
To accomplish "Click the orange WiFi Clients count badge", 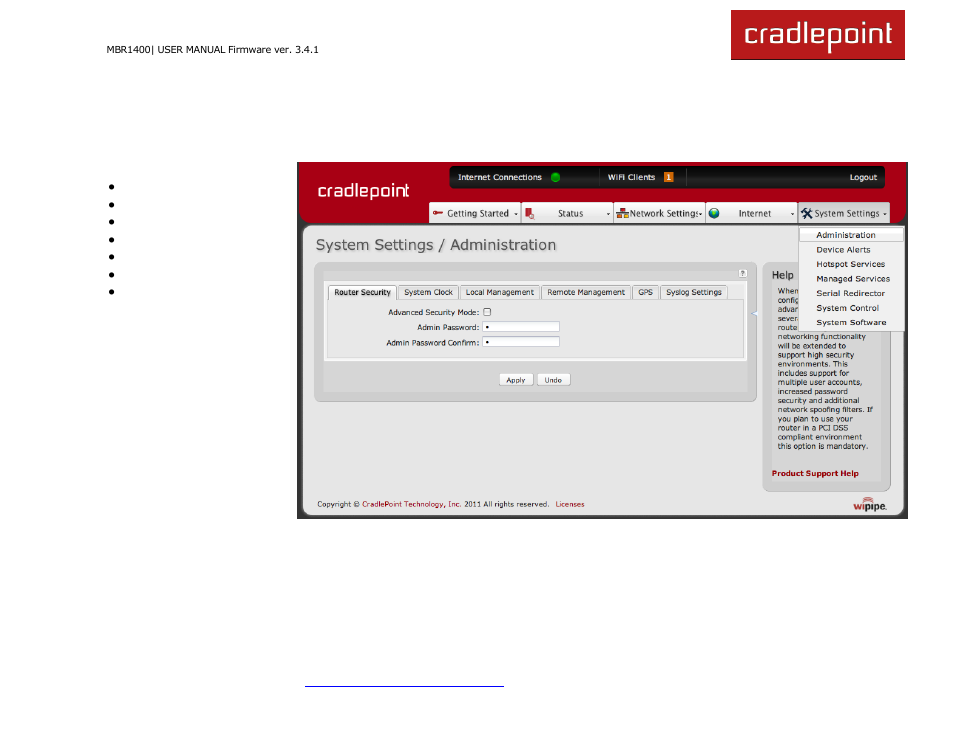I will coord(669,177).
